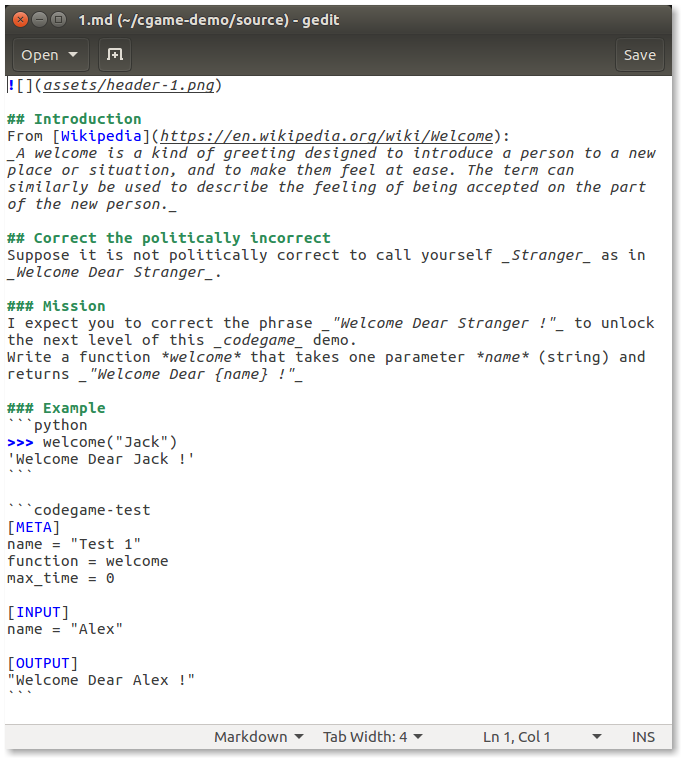Screen dimensions: 681x758
Task: Click the 'name = "Test 1"' line
Action: pos(74,544)
